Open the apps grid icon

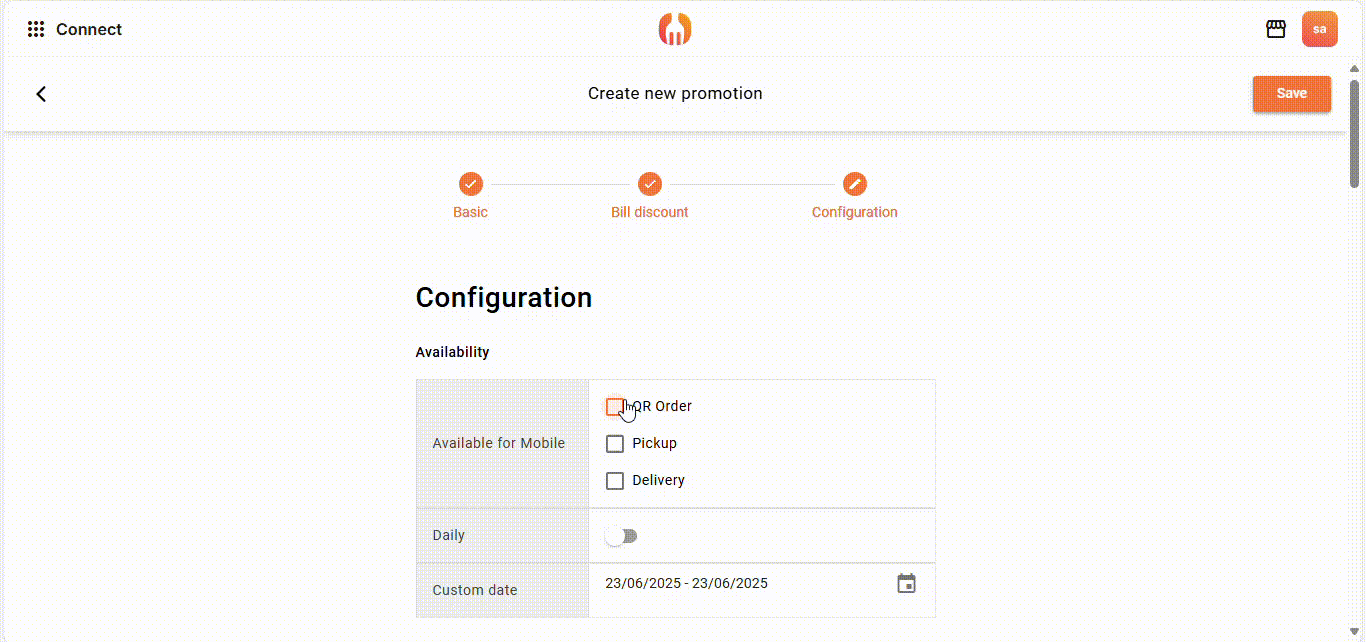point(36,29)
